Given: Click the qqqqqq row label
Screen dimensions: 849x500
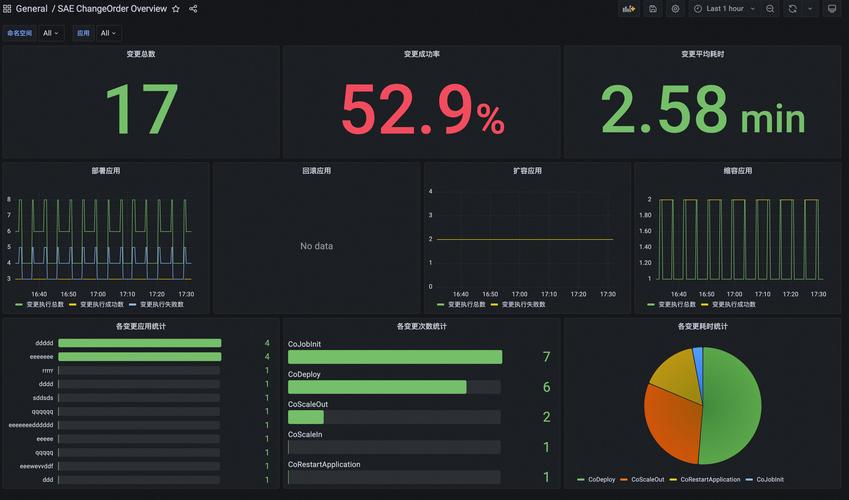Looking at the screenshot, I should [42, 412].
